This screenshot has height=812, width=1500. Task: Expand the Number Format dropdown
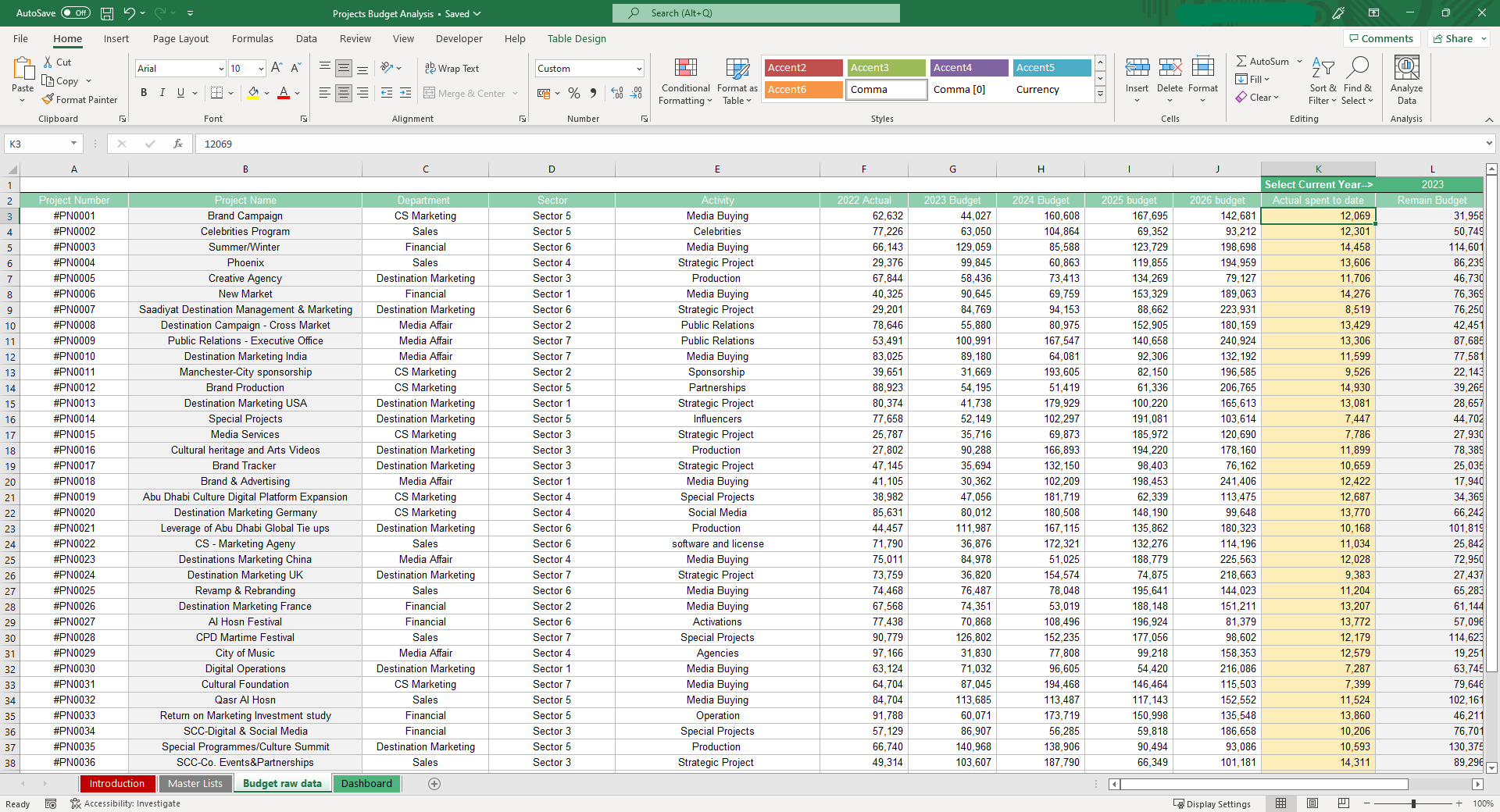tap(639, 69)
